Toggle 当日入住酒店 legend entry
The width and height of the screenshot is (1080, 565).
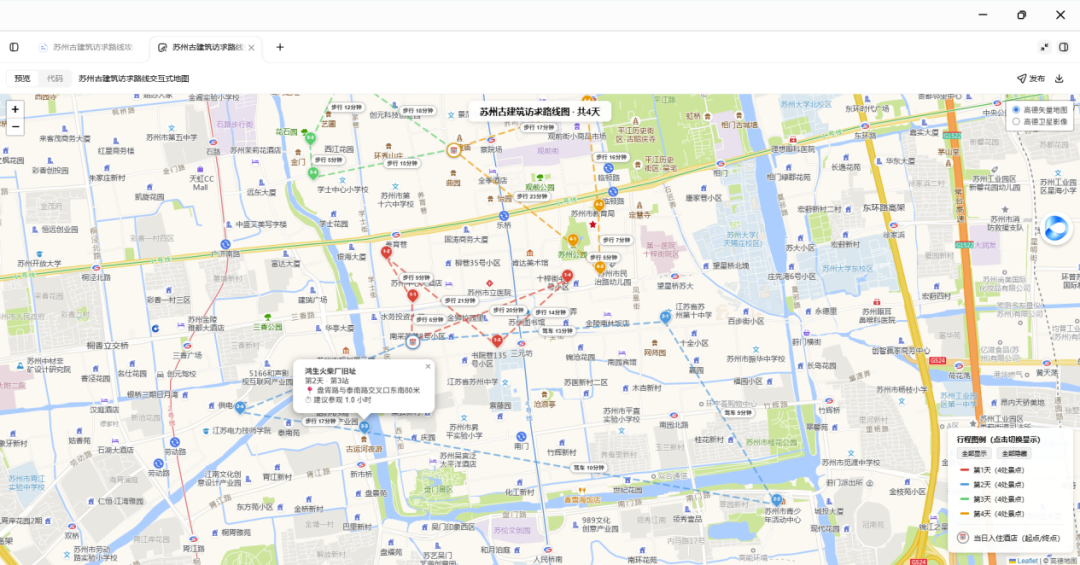coord(1010,538)
